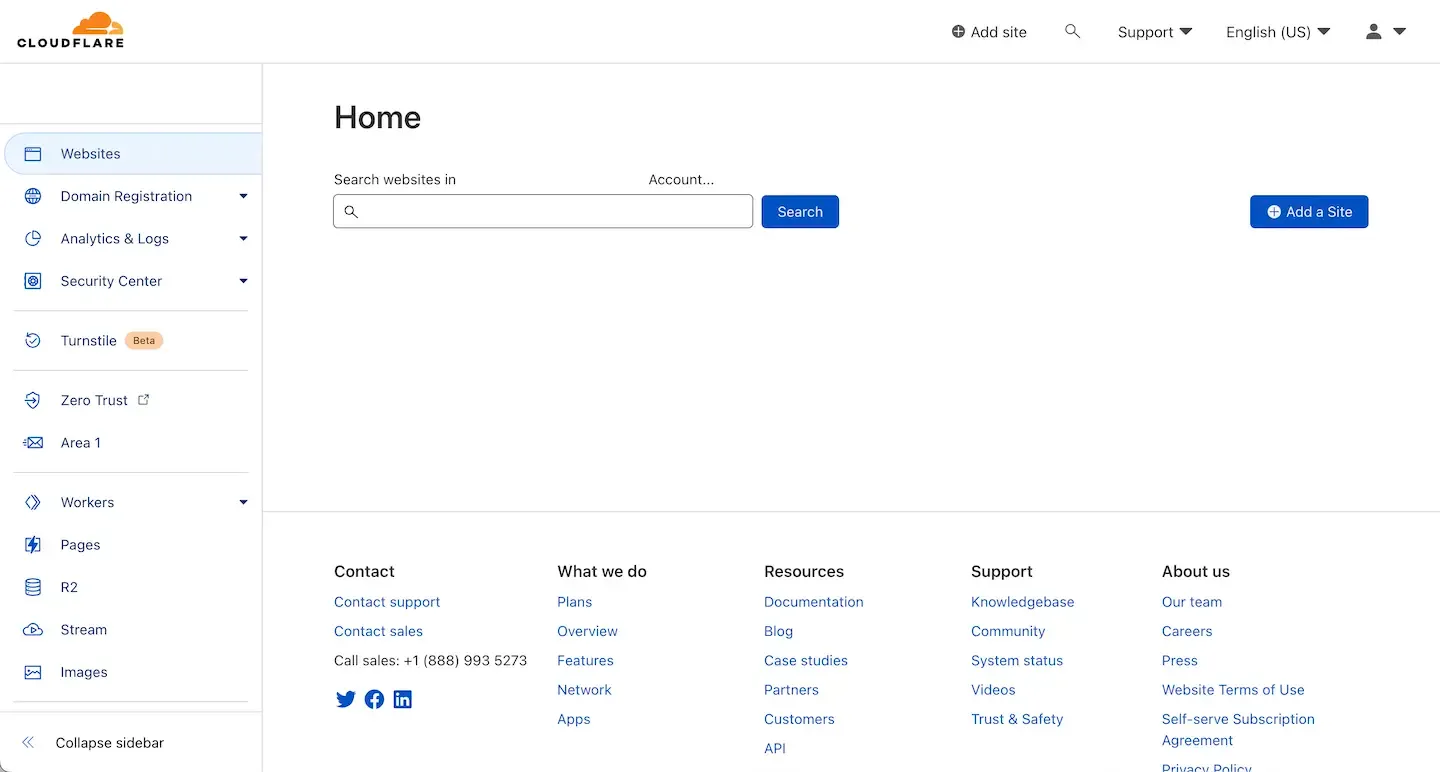Expand the Analytics & Logs submenu arrow
The image size is (1440, 772).
[243, 239]
